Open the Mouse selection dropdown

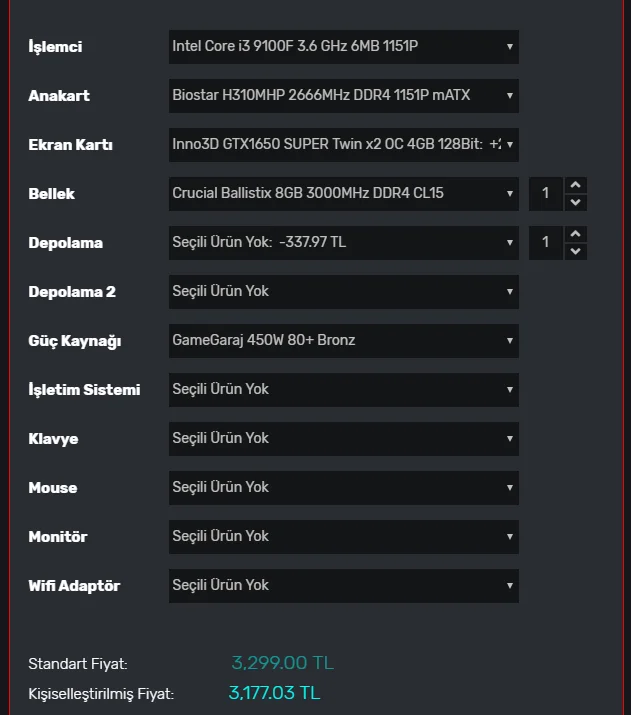pyautogui.click(x=343, y=487)
